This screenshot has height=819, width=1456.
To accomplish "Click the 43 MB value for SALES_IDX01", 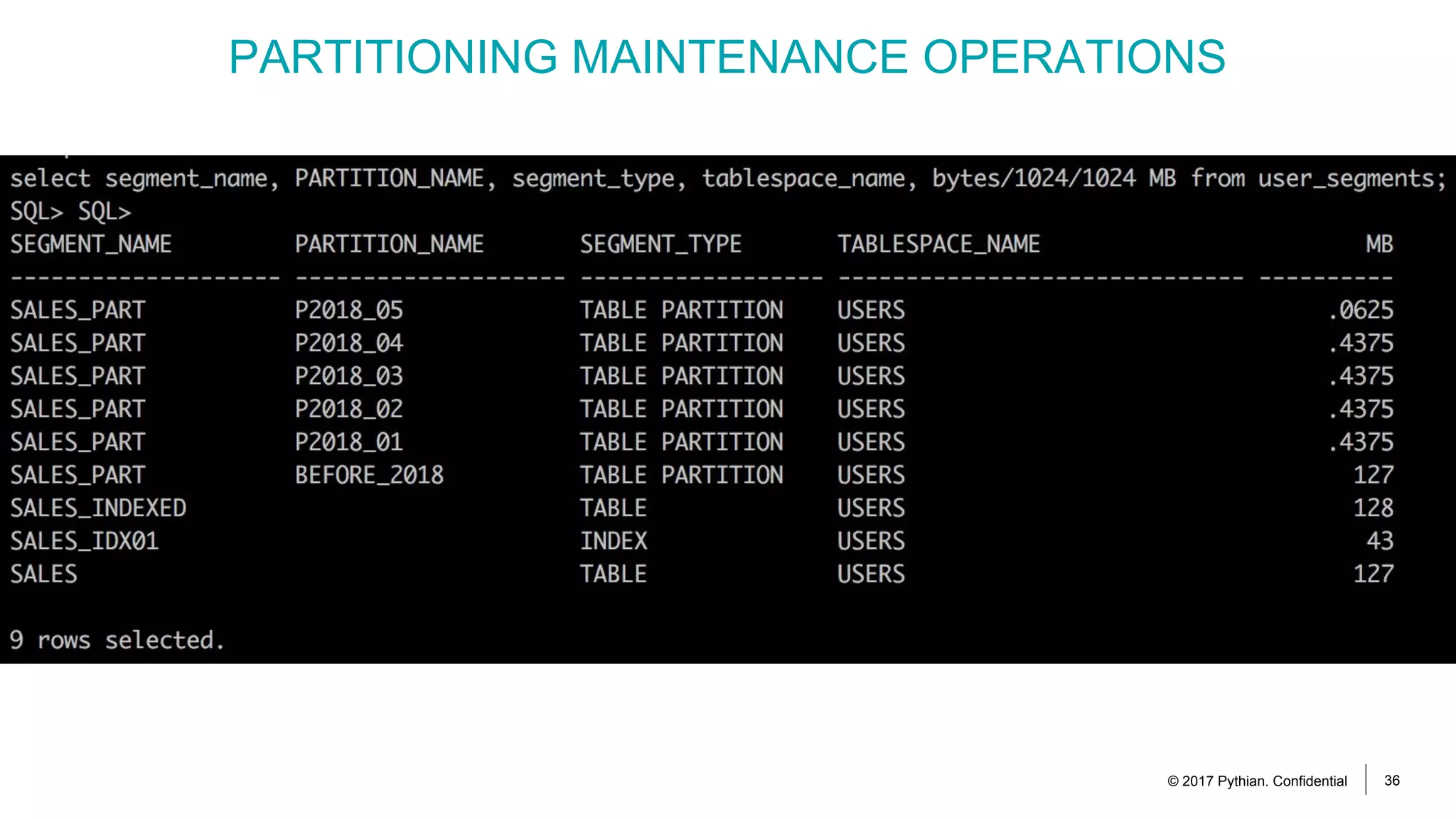I will tap(1380, 541).
